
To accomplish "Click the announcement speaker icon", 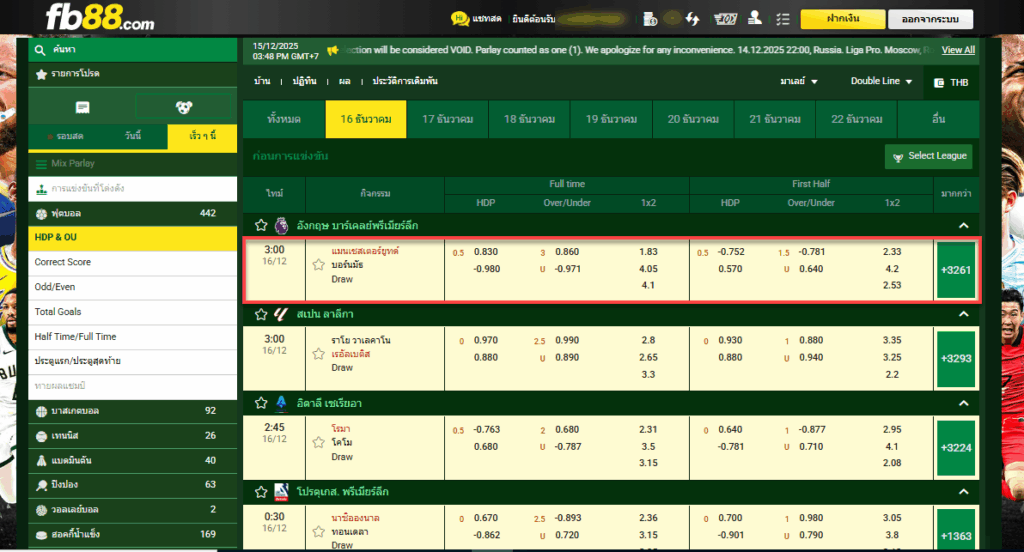I will [x=333, y=50].
